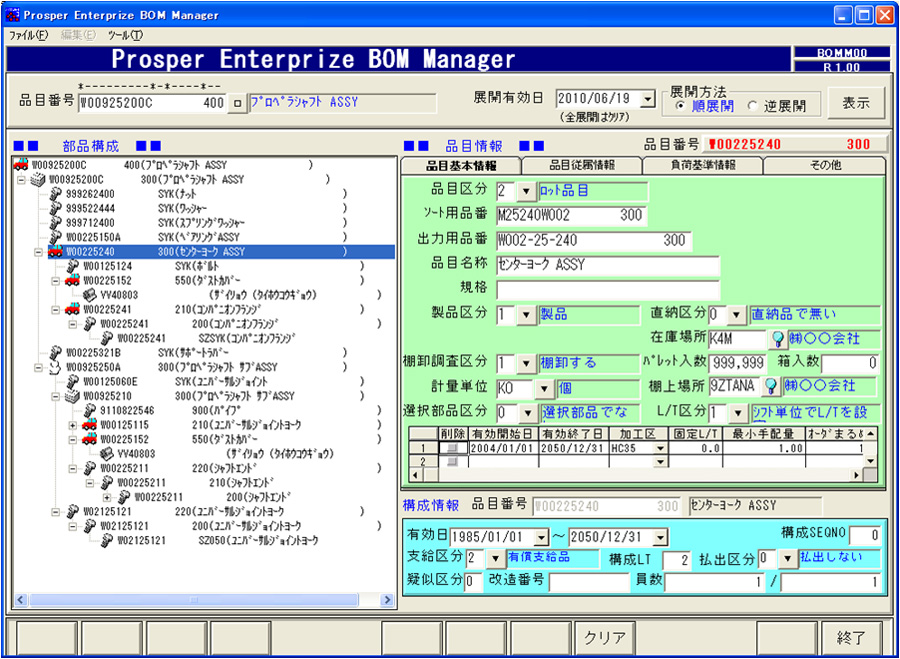
Task: Open the 選択部品区分 dropdown
Action: 525,413
